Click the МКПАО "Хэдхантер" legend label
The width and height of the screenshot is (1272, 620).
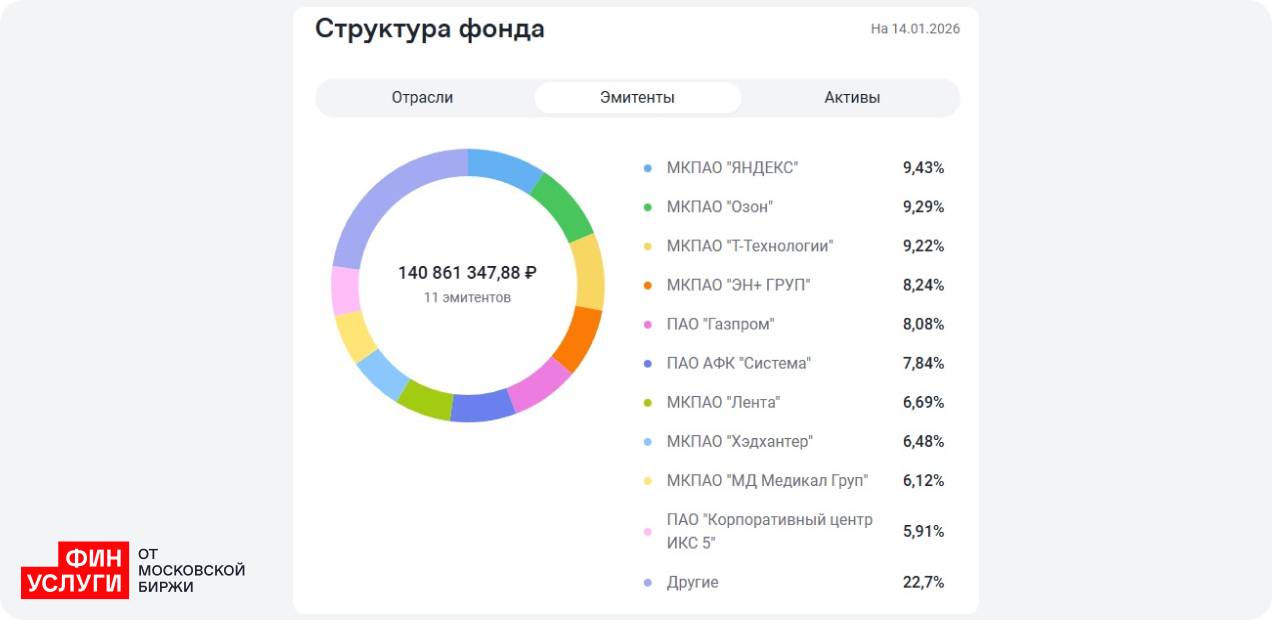(x=739, y=441)
